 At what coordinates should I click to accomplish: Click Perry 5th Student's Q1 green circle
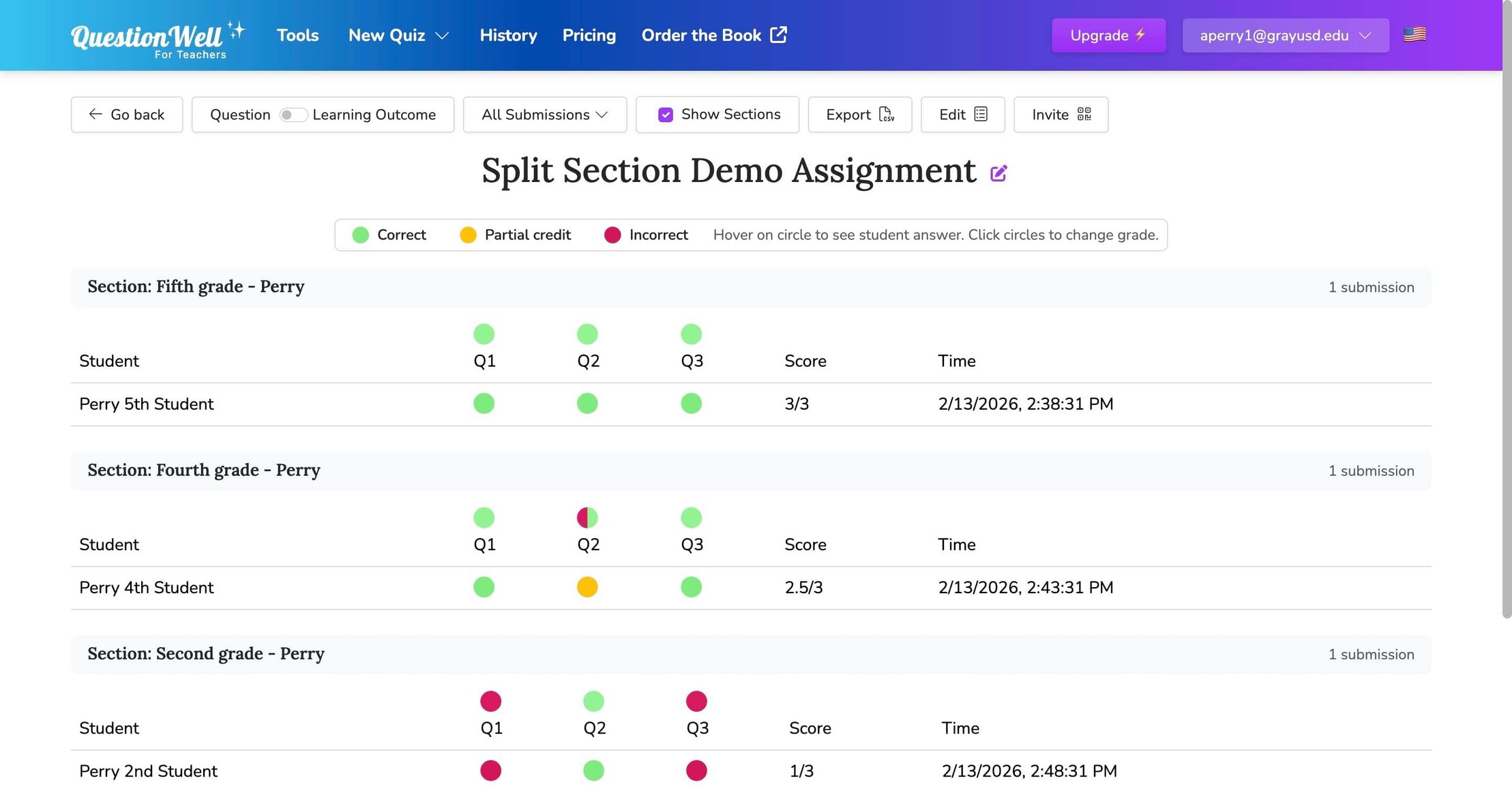(484, 404)
